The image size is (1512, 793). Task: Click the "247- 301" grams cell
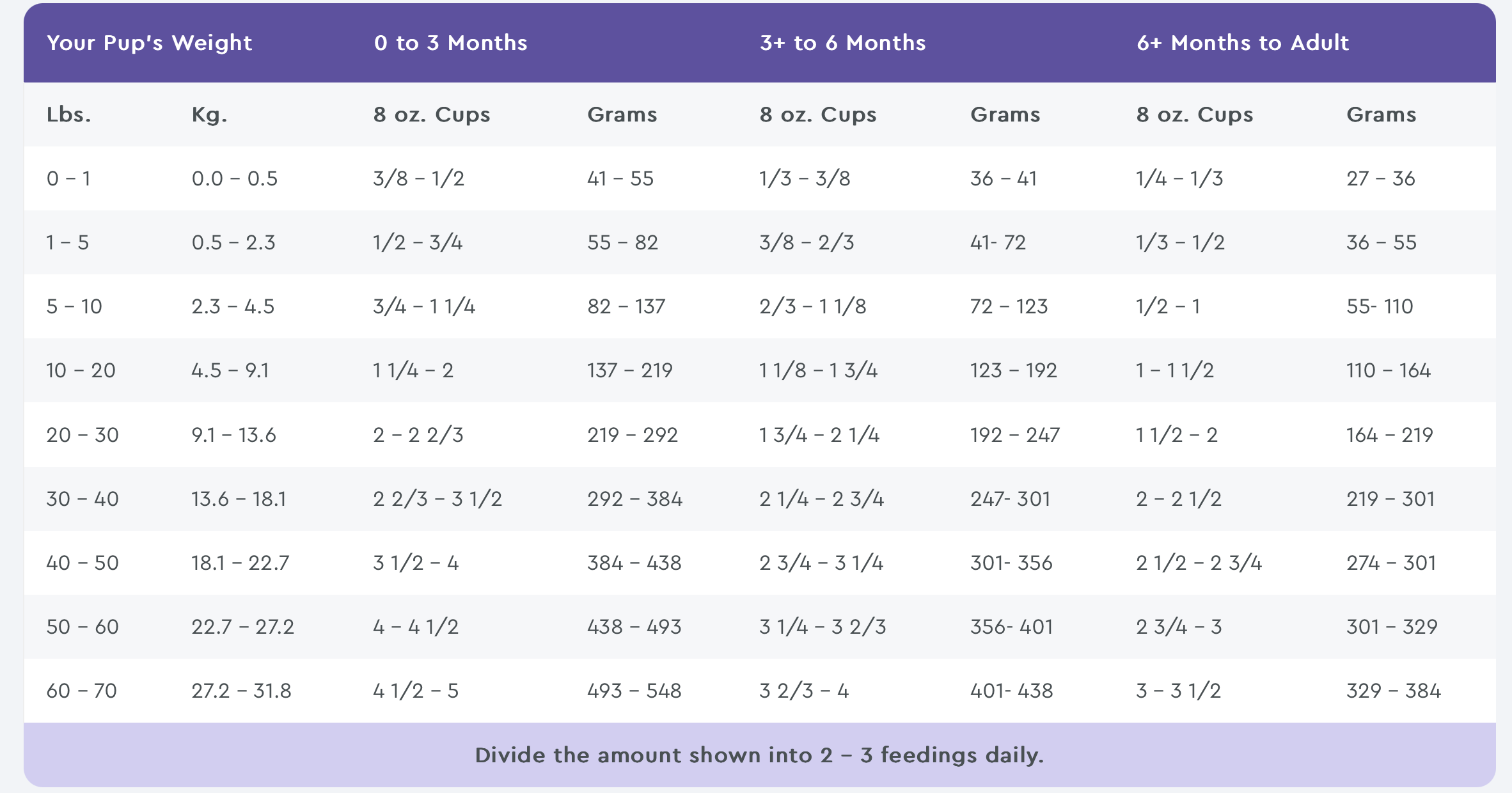[1010, 499]
